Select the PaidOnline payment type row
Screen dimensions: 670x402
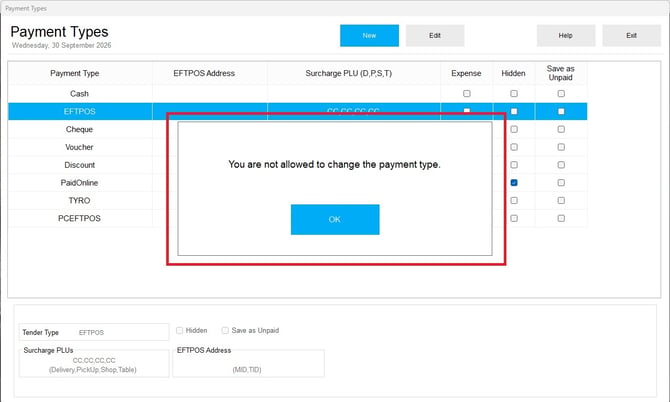point(79,183)
